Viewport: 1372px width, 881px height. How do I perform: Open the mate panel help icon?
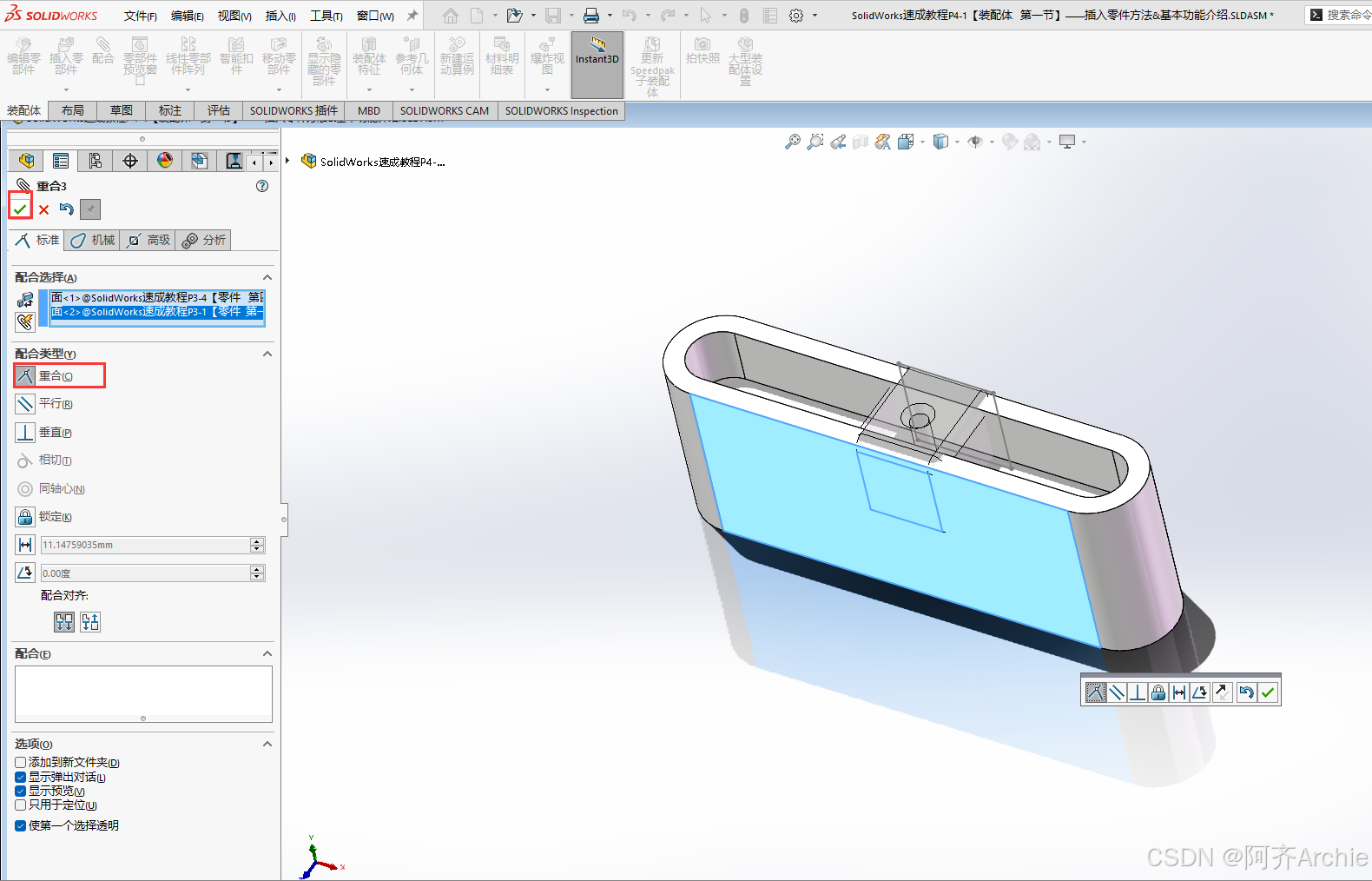point(262,186)
